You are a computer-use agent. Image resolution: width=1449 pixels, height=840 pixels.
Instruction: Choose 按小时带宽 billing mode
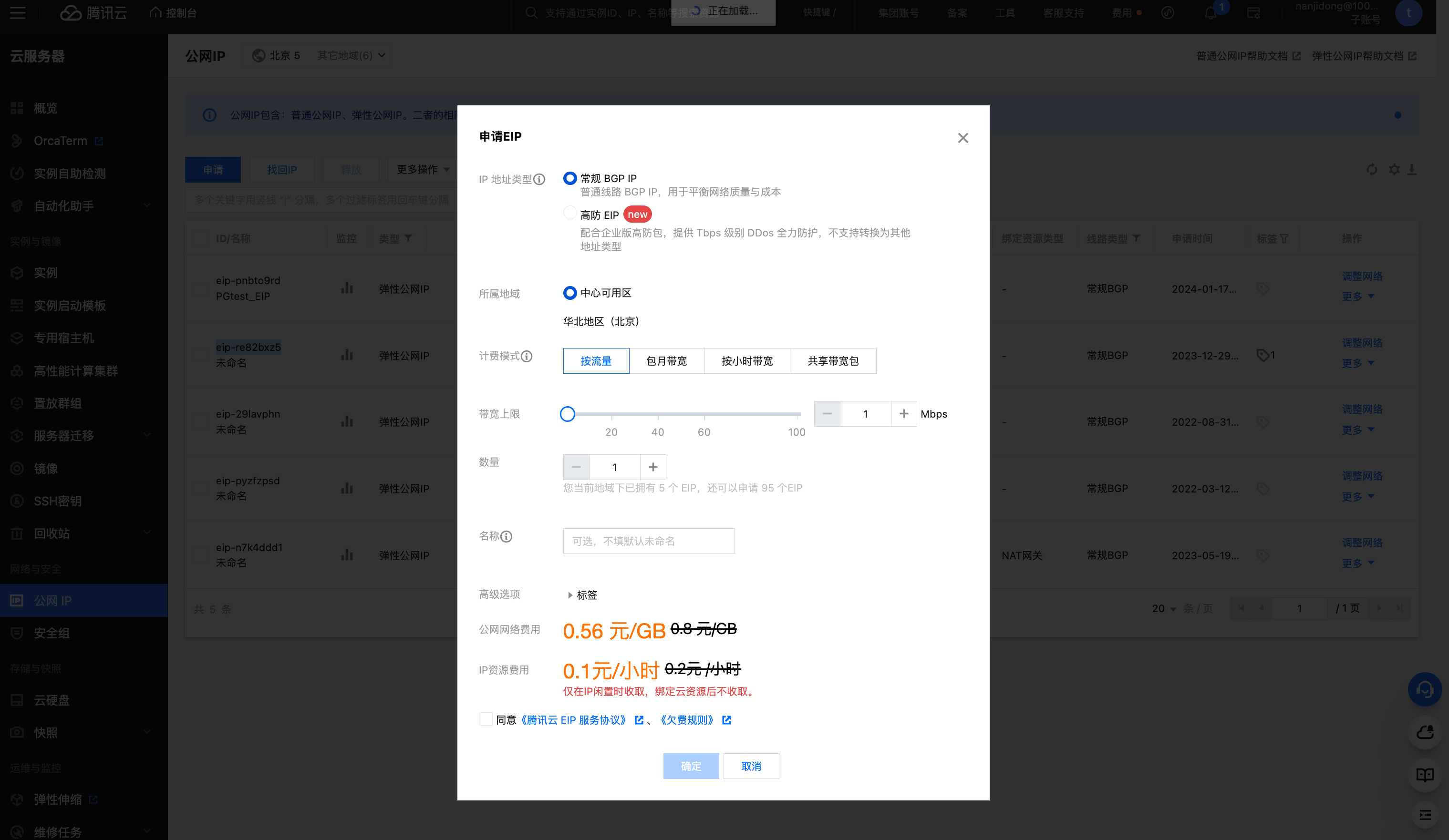tap(747, 361)
